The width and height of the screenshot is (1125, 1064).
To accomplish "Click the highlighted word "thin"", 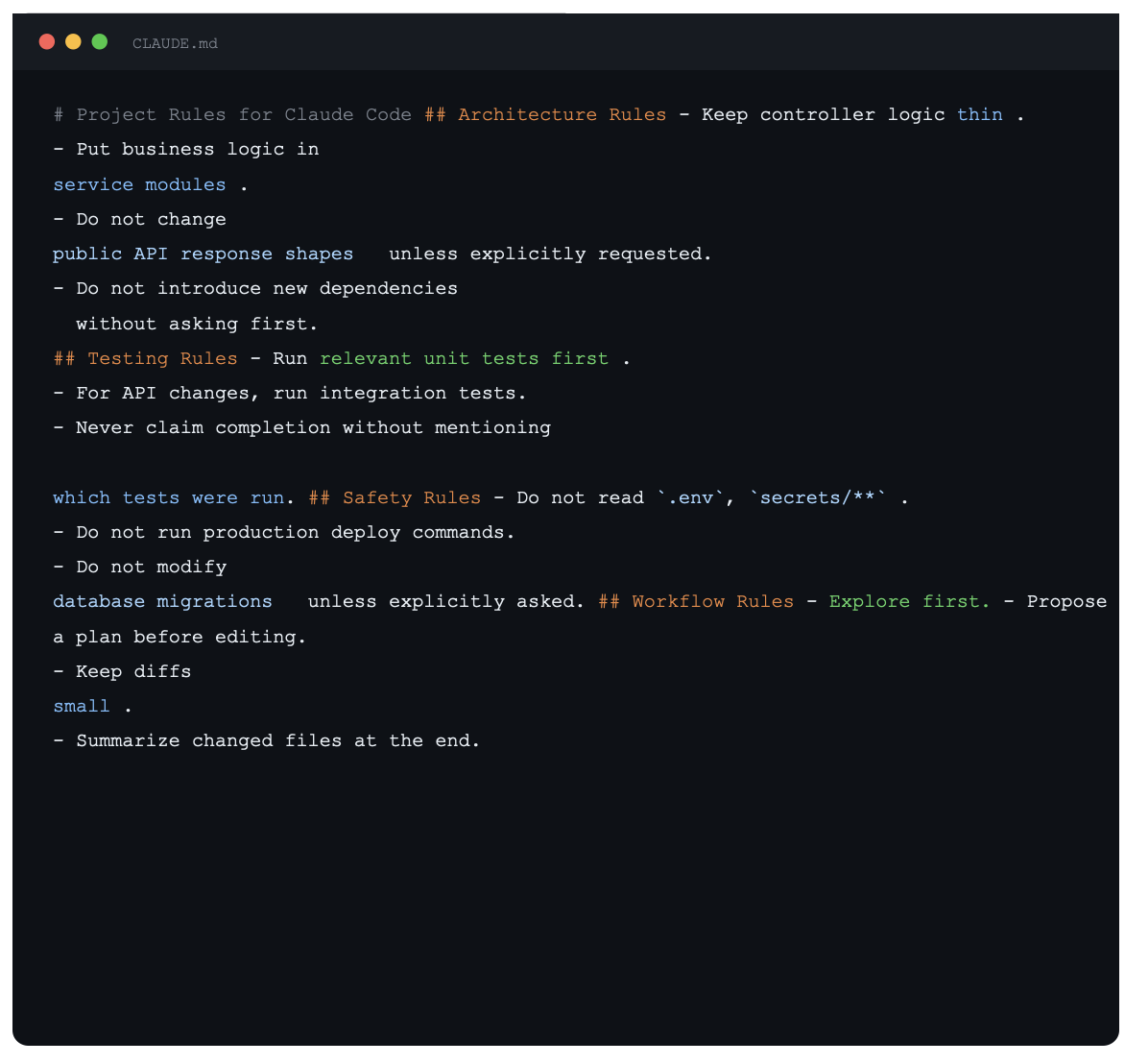I will tap(979, 114).
